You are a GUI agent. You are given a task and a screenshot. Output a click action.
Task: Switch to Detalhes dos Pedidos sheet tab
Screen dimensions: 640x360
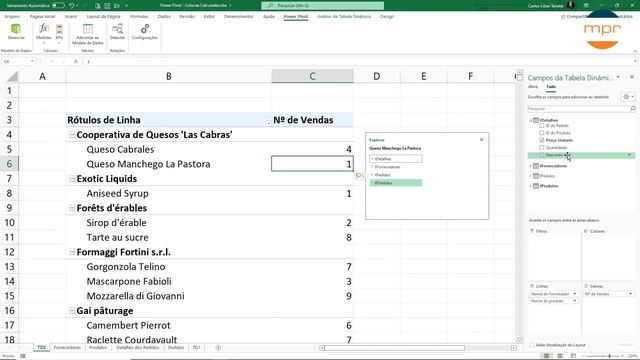tap(138, 348)
